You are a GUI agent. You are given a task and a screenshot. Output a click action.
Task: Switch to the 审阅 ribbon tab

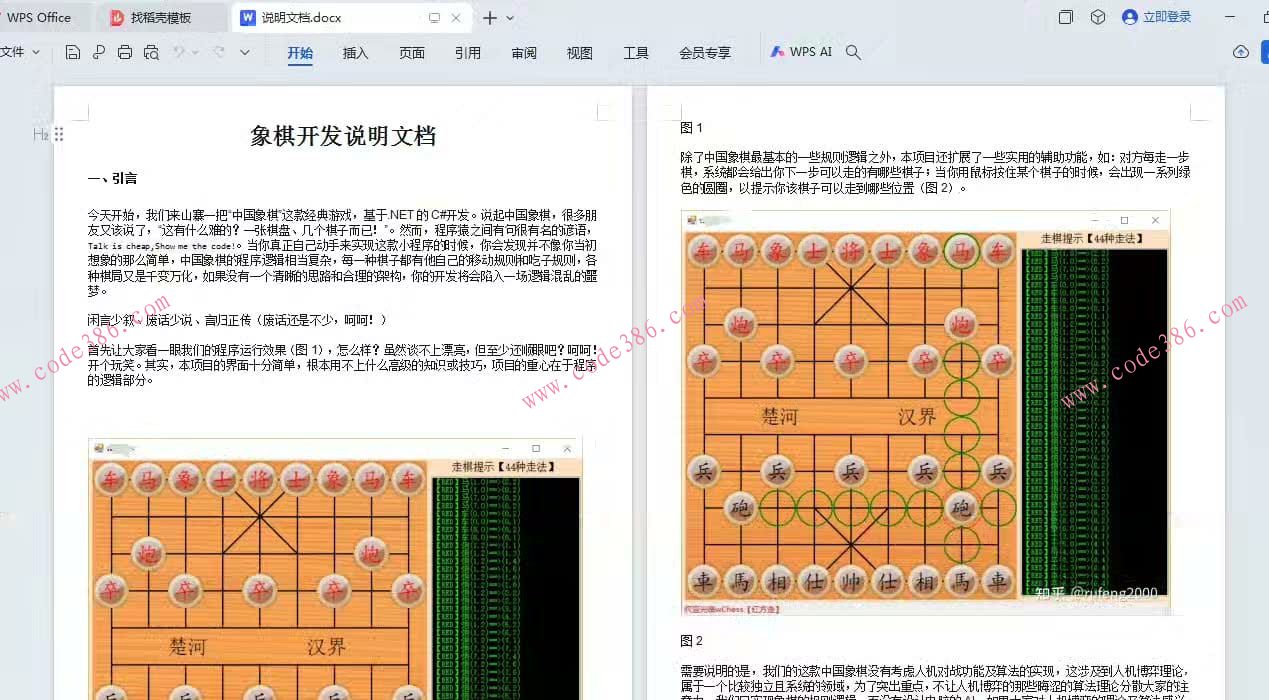(523, 53)
